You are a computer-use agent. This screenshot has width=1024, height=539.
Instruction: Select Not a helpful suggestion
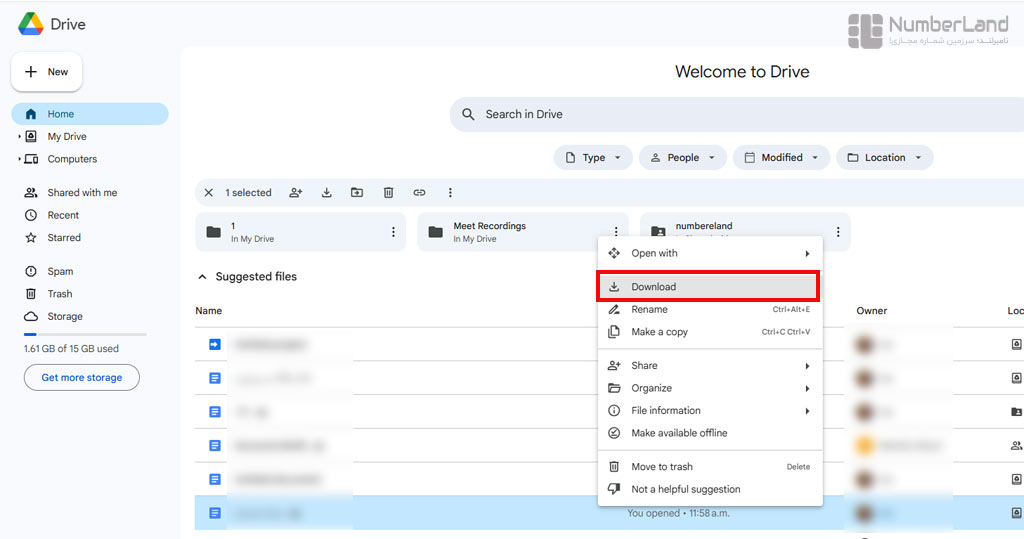click(710, 489)
